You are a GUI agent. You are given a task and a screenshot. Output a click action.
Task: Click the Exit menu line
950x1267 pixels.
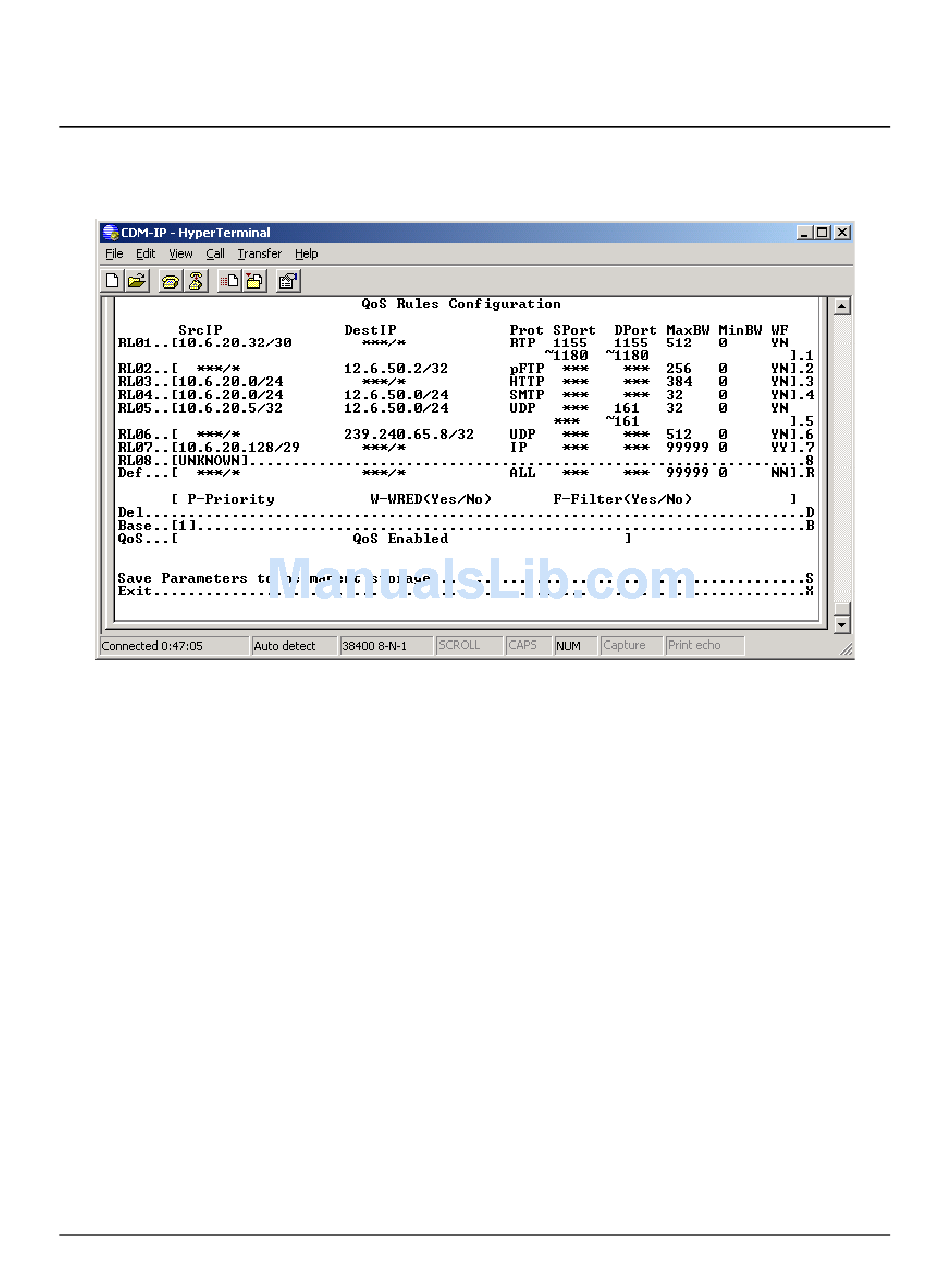pos(466,591)
